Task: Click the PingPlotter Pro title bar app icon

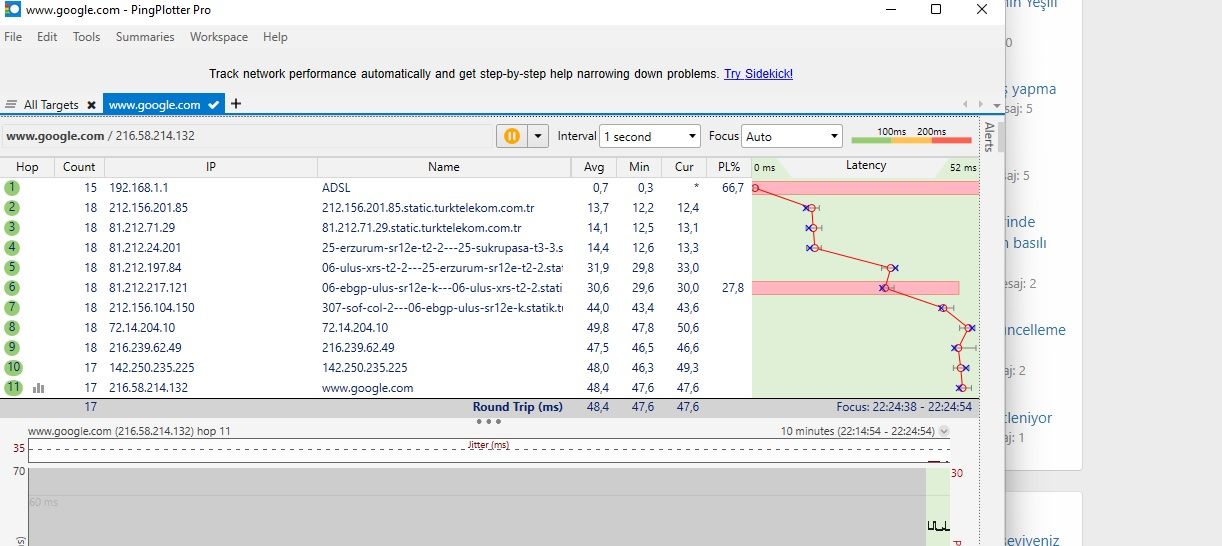Action: point(13,9)
